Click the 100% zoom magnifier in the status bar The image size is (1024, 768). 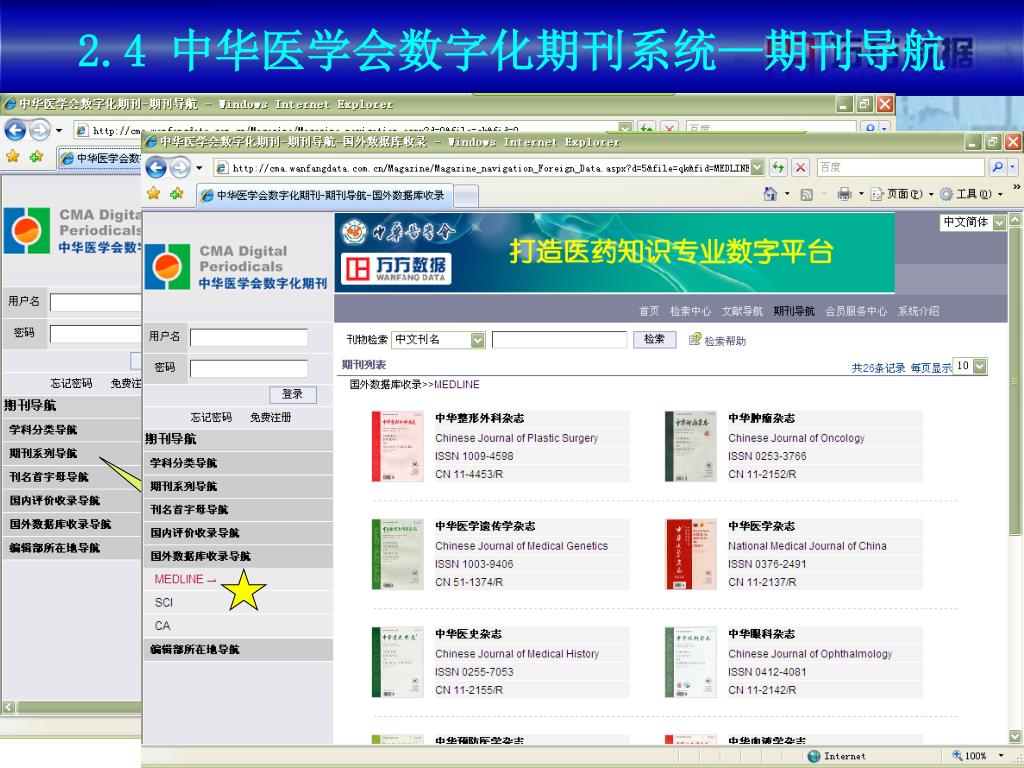[957, 756]
